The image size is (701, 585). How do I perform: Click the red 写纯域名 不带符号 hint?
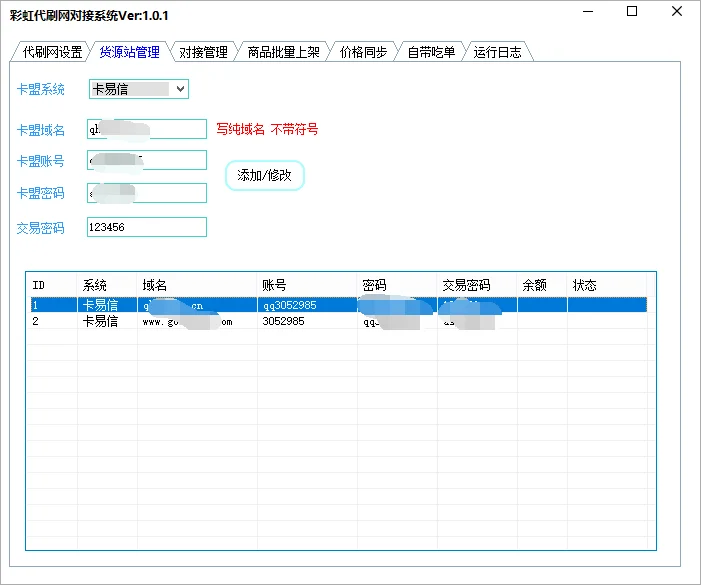pos(267,129)
